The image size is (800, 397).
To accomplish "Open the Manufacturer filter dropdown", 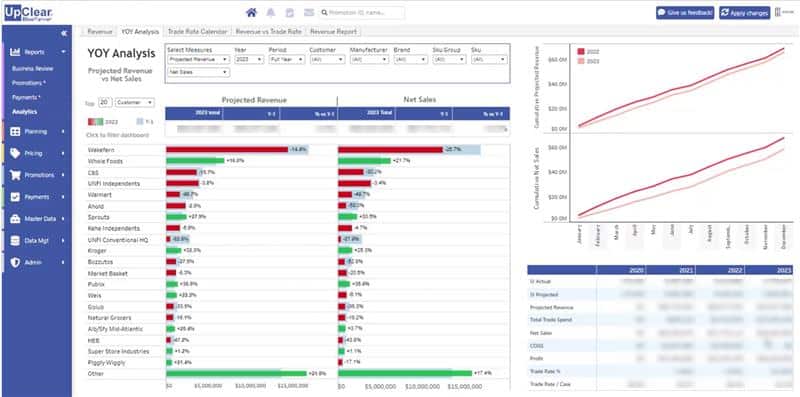I will (x=369, y=59).
